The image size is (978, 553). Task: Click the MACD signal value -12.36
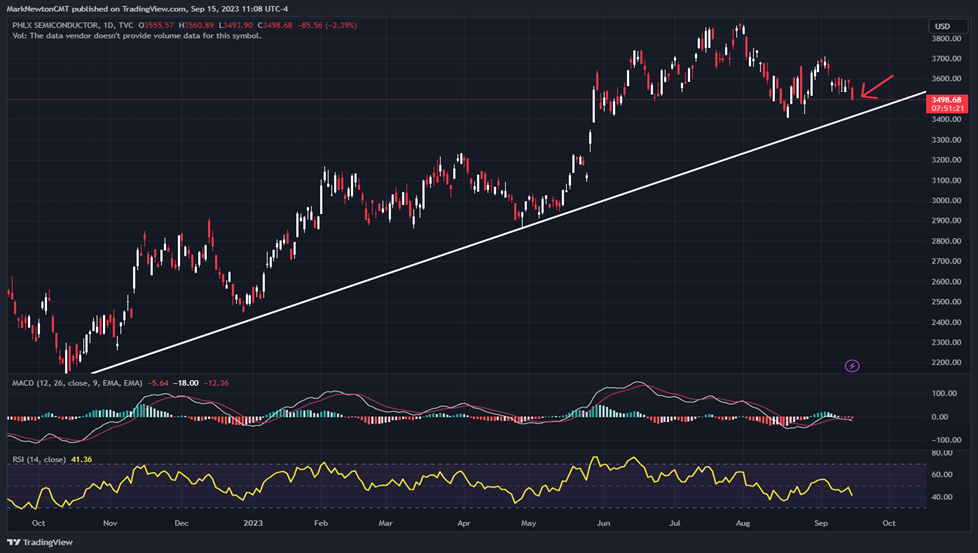[216, 383]
